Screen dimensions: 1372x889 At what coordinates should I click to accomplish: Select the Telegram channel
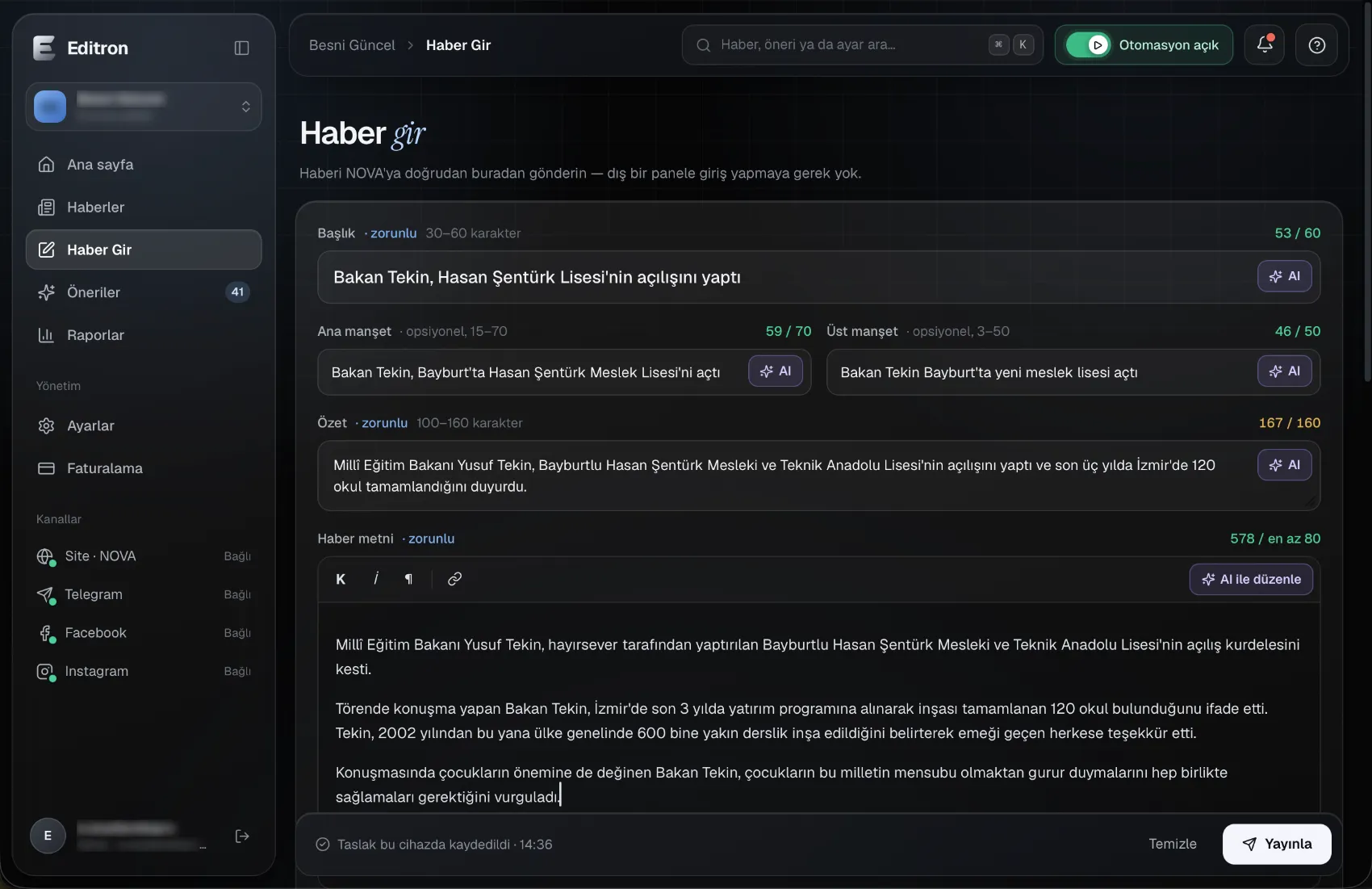tap(144, 594)
